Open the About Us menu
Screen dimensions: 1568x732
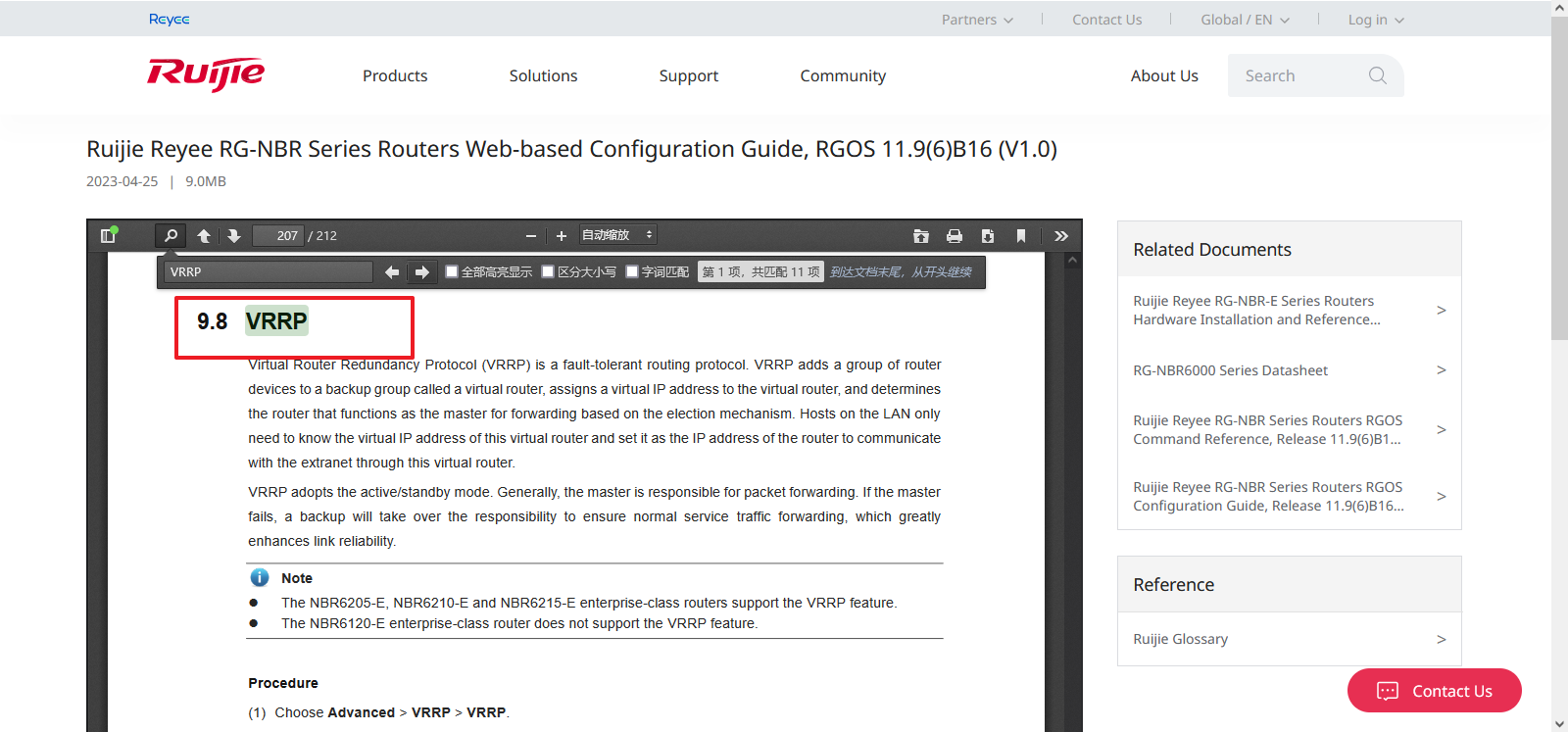(1164, 75)
